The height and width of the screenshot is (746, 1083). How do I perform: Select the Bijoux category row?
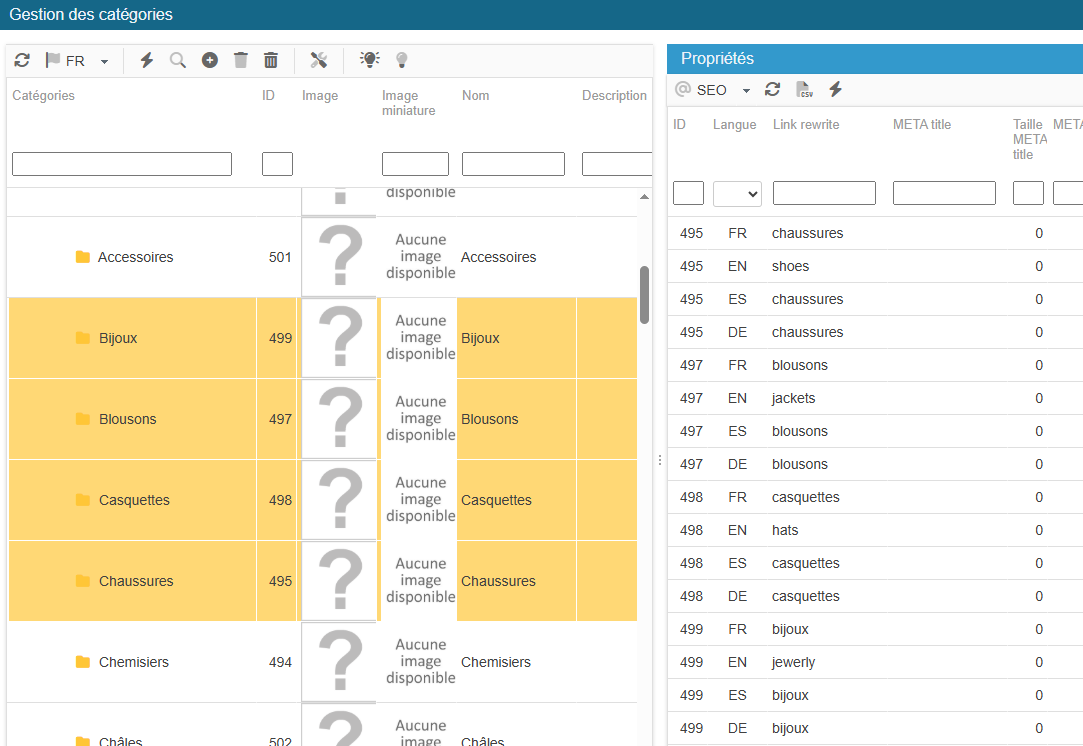[323, 338]
